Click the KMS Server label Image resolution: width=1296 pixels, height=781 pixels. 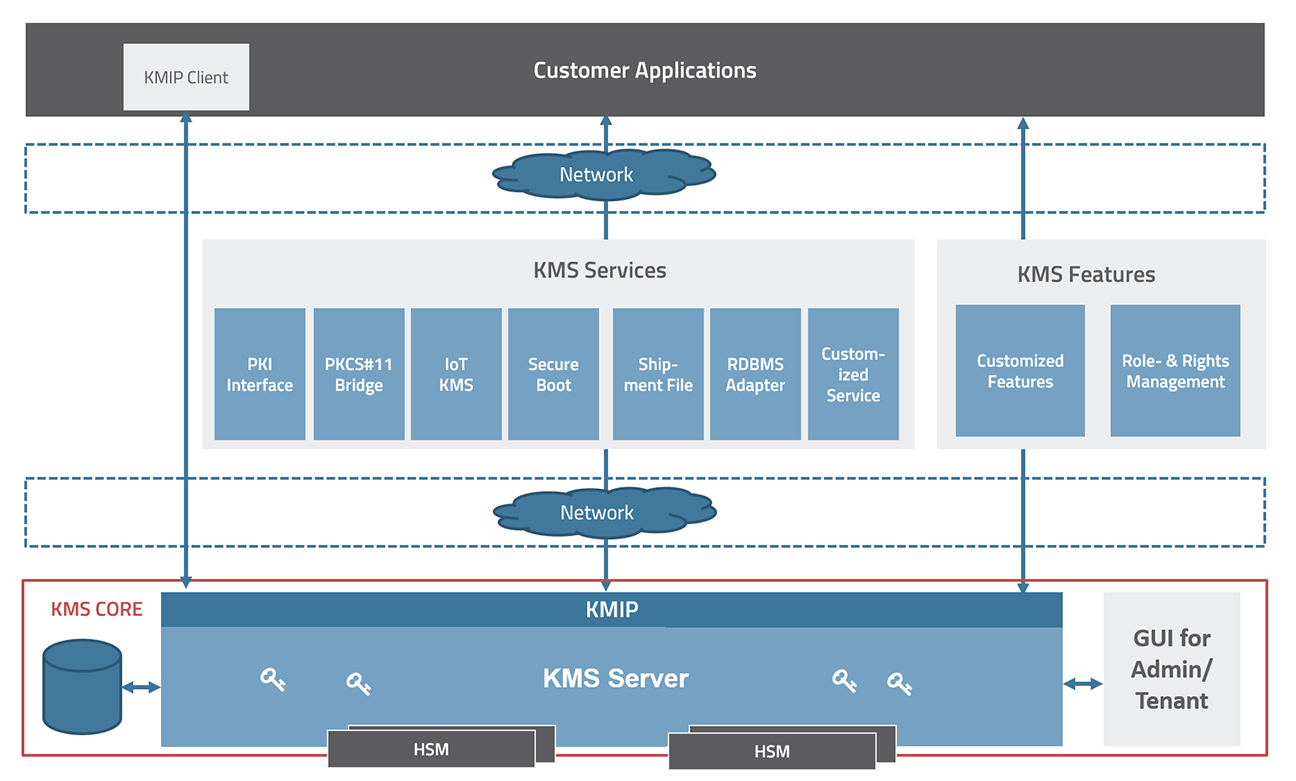[616, 678]
